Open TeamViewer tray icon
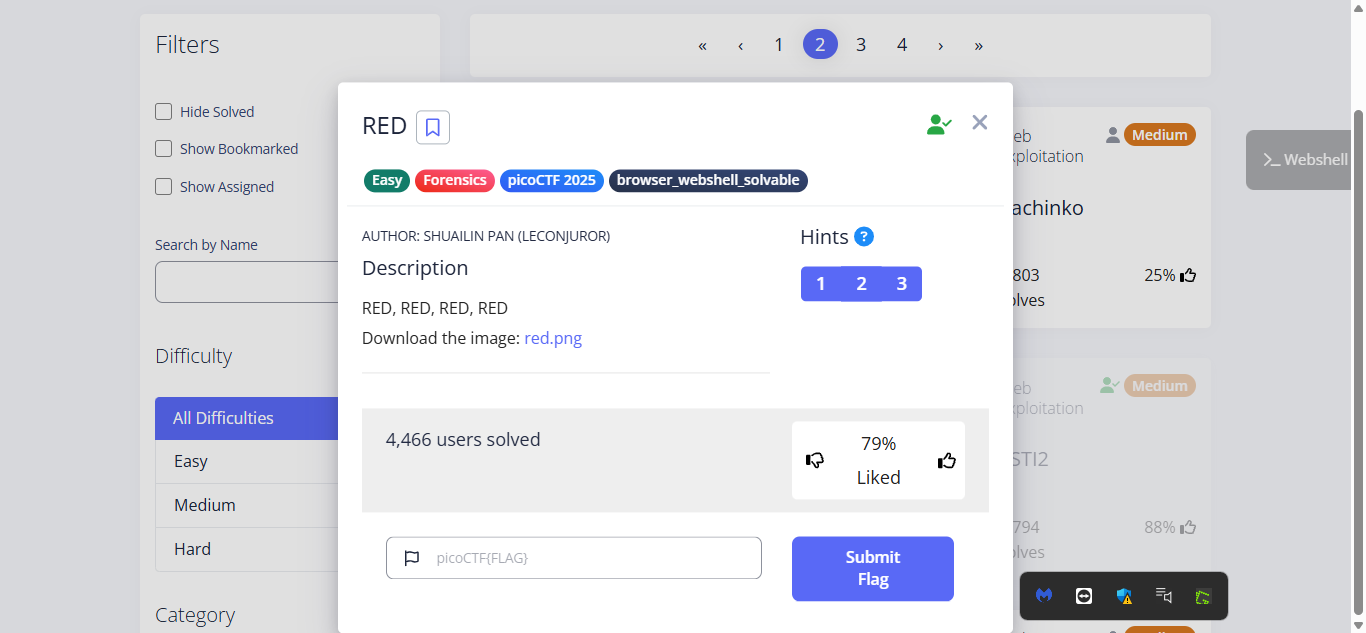1366x633 pixels. tap(1084, 596)
